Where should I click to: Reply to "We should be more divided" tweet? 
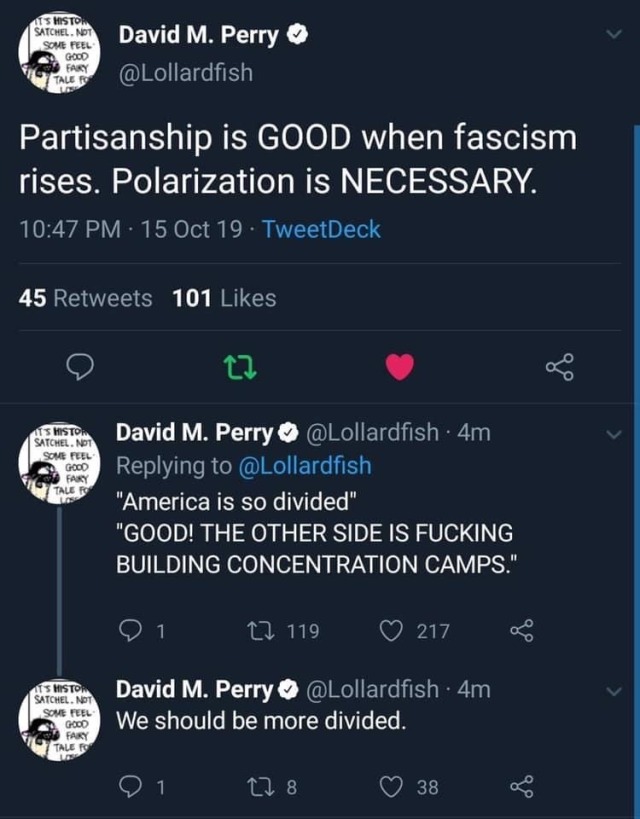click(x=132, y=787)
